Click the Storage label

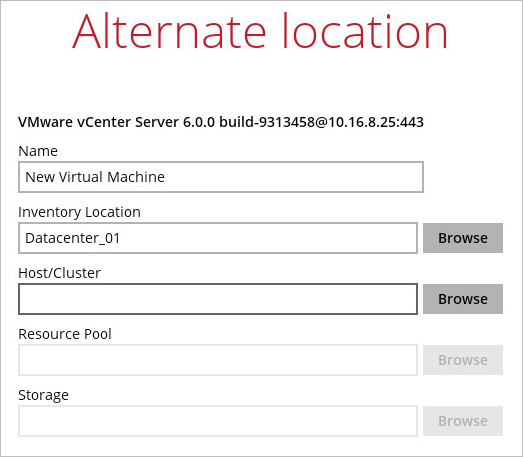(x=43, y=395)
